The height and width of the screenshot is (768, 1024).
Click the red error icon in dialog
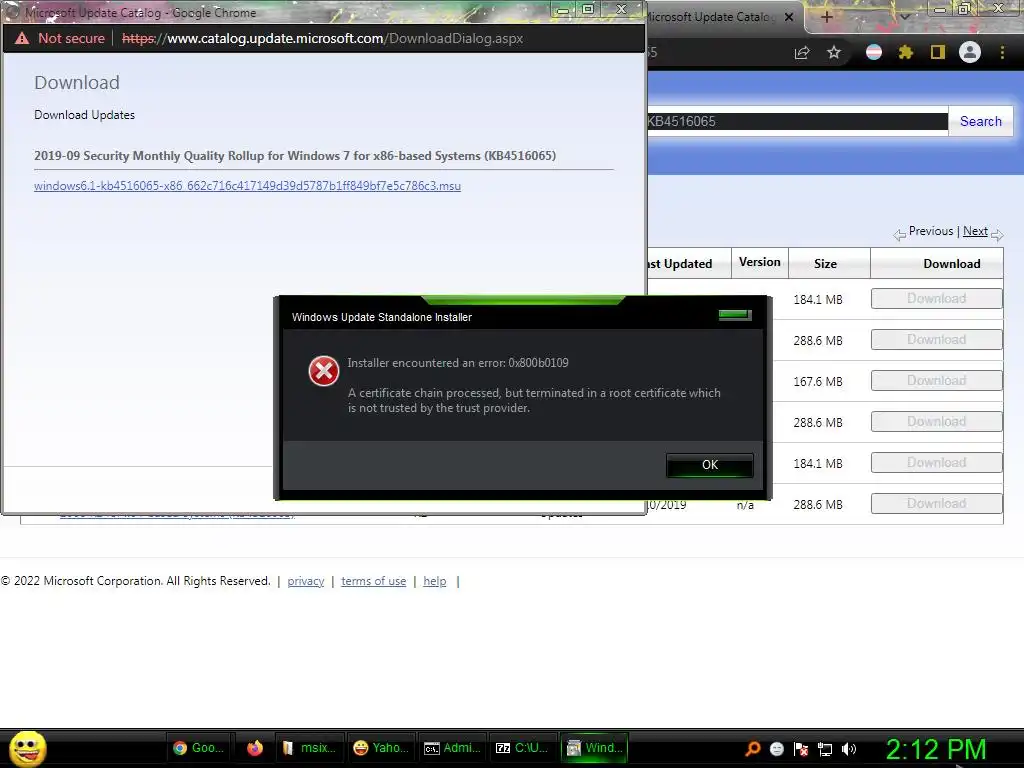point(323,371)
